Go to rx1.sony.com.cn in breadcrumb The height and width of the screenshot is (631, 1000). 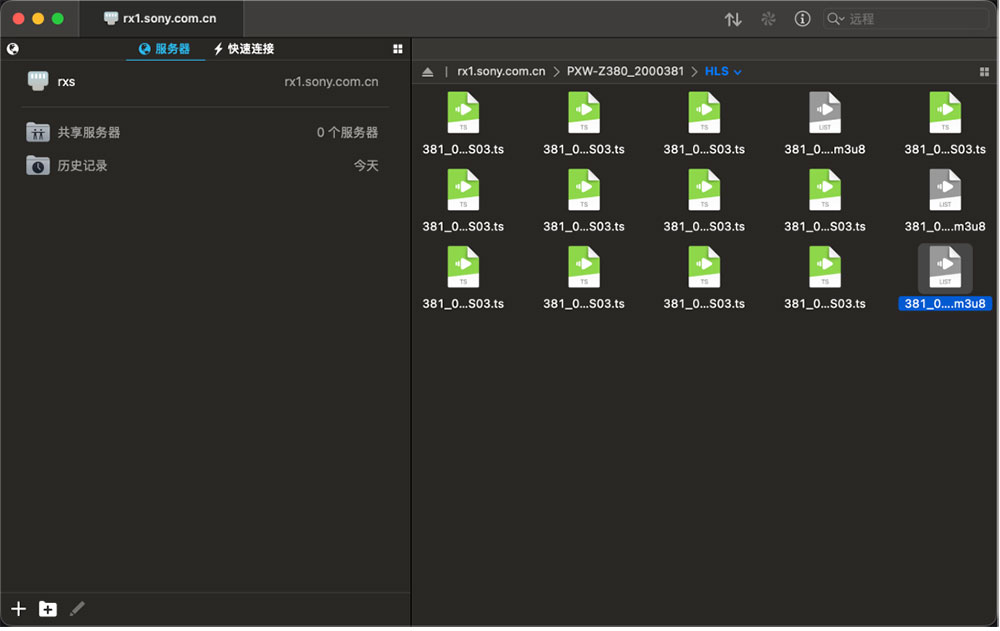coord(501,71)
